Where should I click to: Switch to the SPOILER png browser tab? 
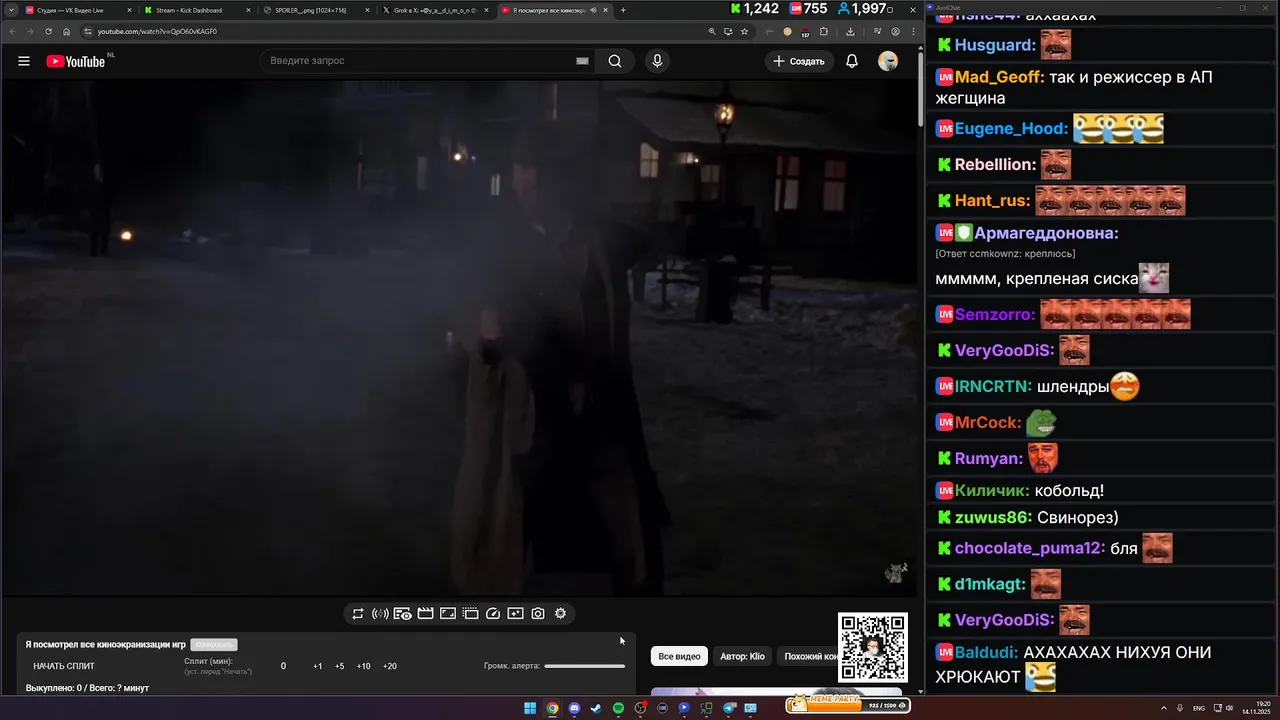click(318, 10)
